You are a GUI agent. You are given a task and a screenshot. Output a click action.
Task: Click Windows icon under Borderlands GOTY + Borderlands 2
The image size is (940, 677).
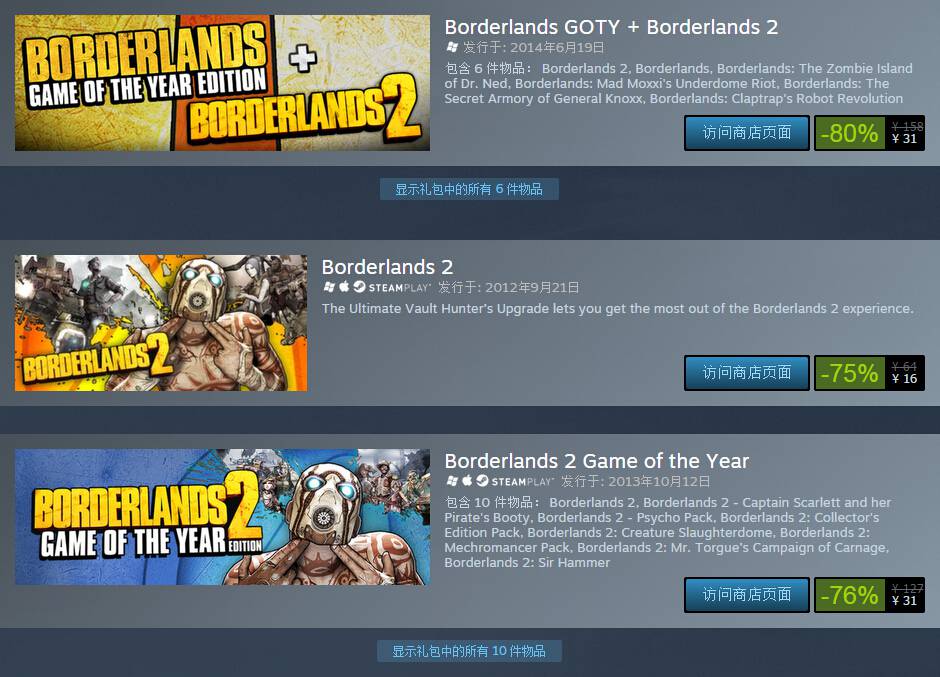pyautogui.click(x=451, y=47)
